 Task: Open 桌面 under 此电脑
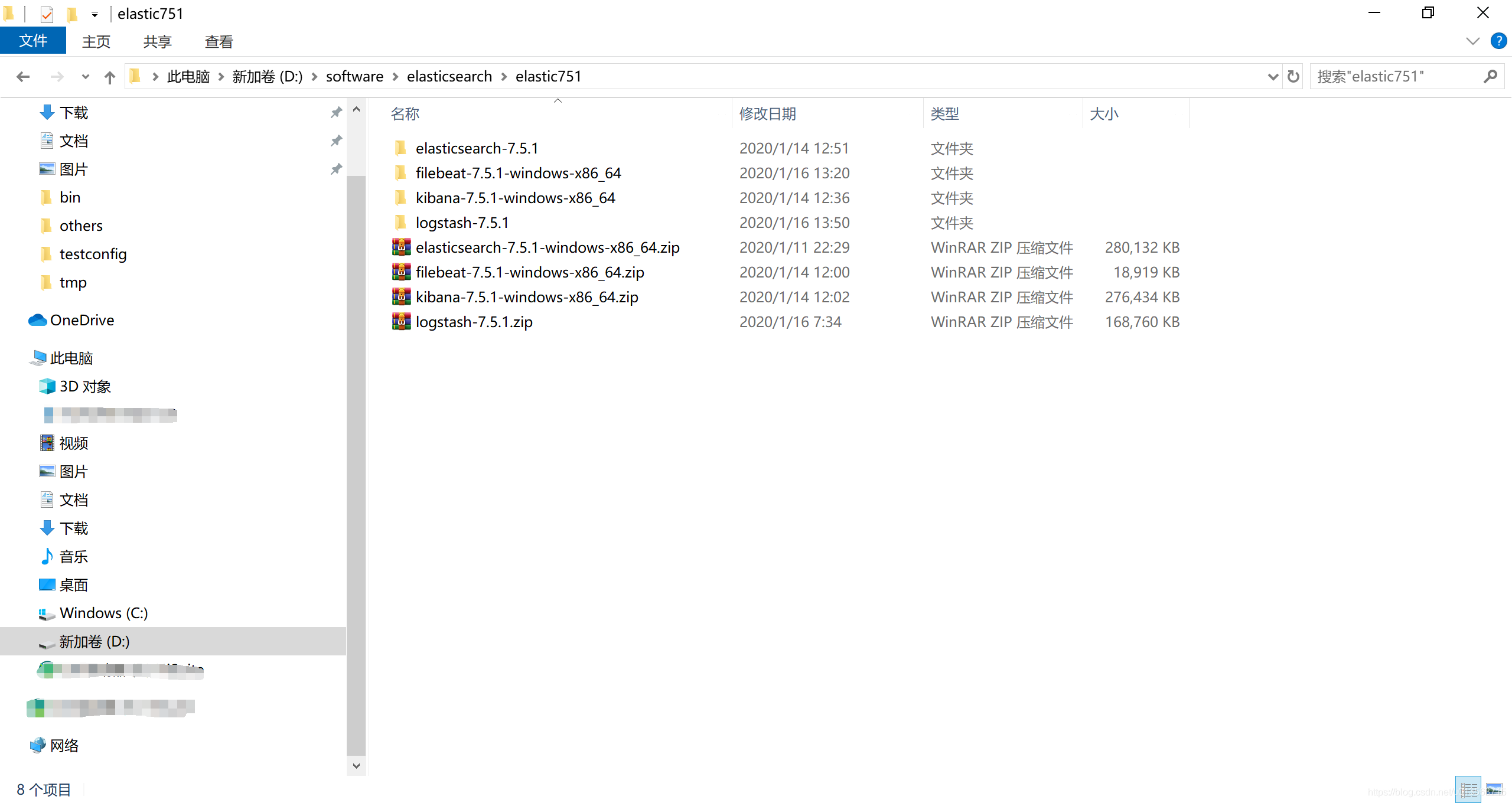coord(74,585)
